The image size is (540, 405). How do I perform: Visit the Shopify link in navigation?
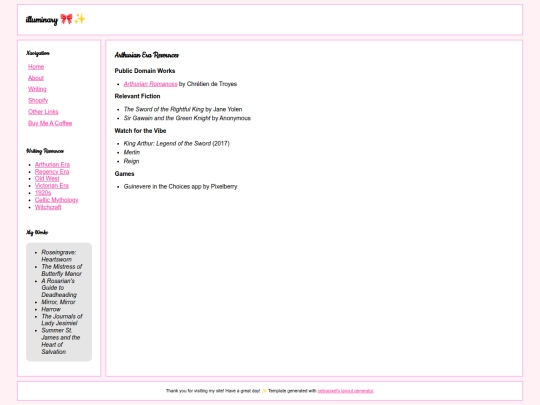pos(38,101)
